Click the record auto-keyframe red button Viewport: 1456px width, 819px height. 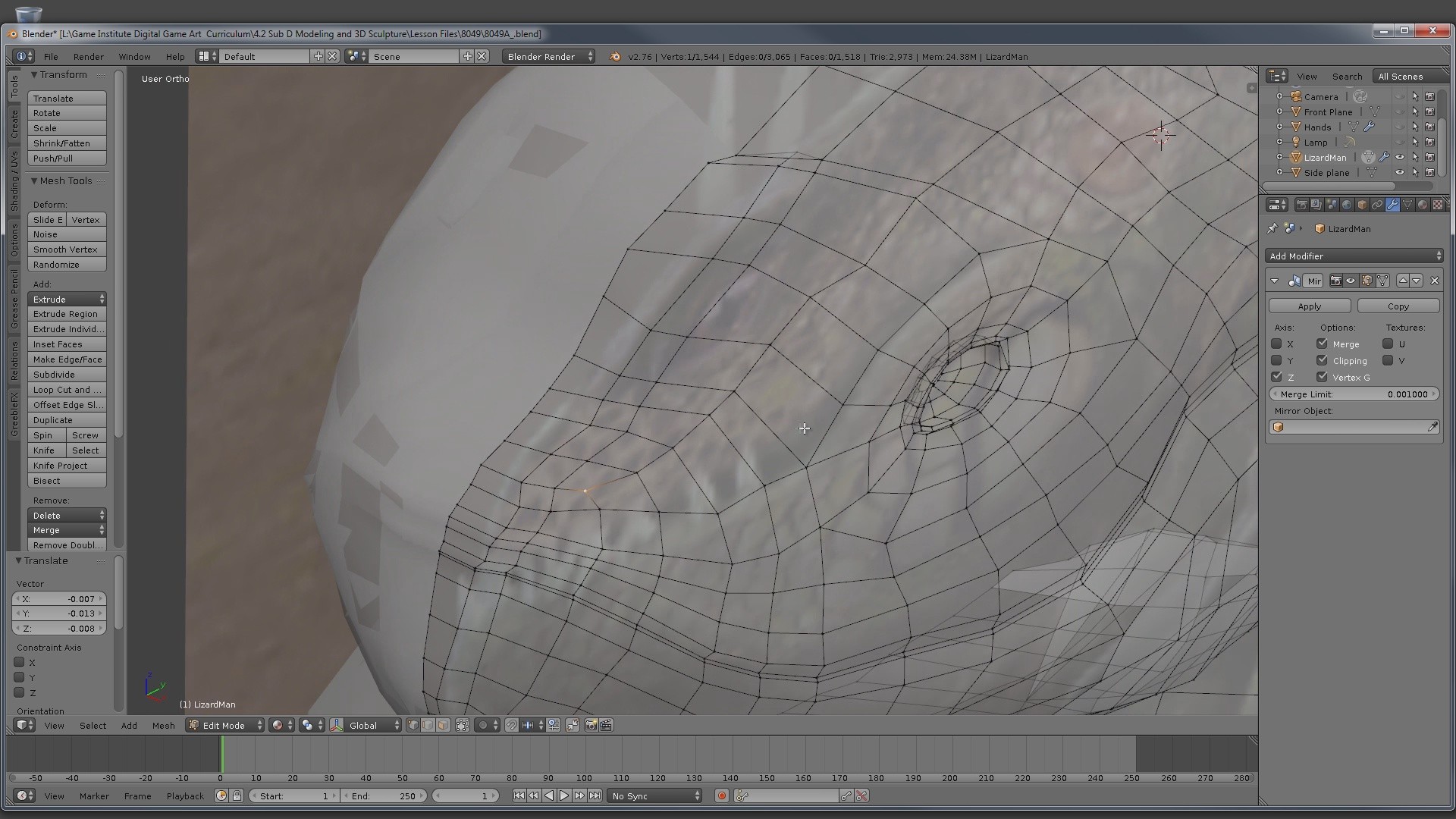(x=722, y=795)
